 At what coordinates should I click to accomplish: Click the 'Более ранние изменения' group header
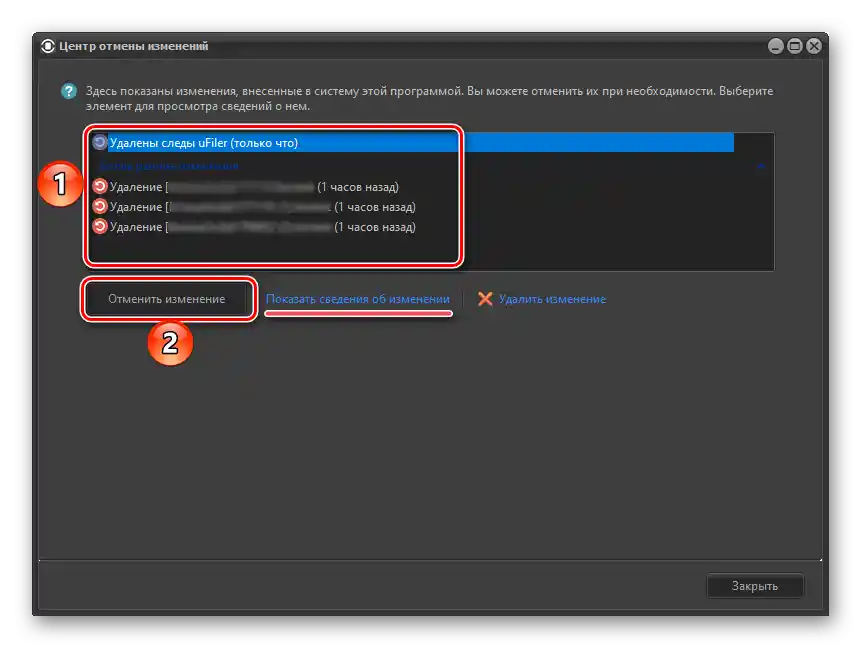click(169, 166)
